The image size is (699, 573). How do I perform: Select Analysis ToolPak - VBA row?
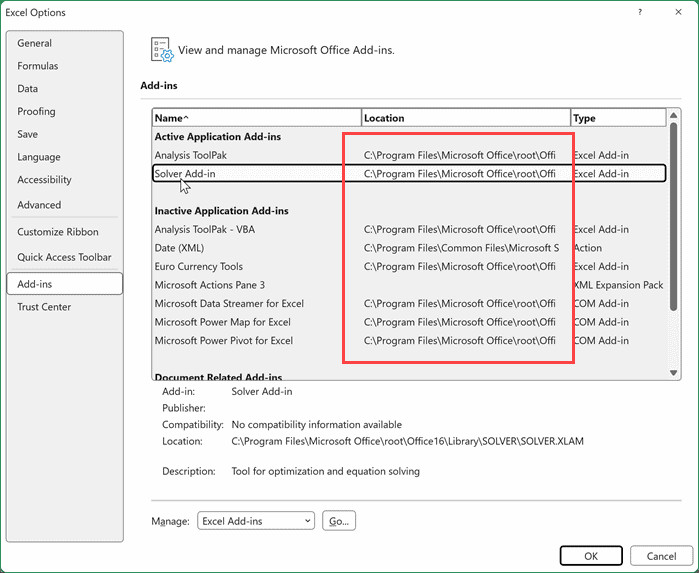click(409, 230)
